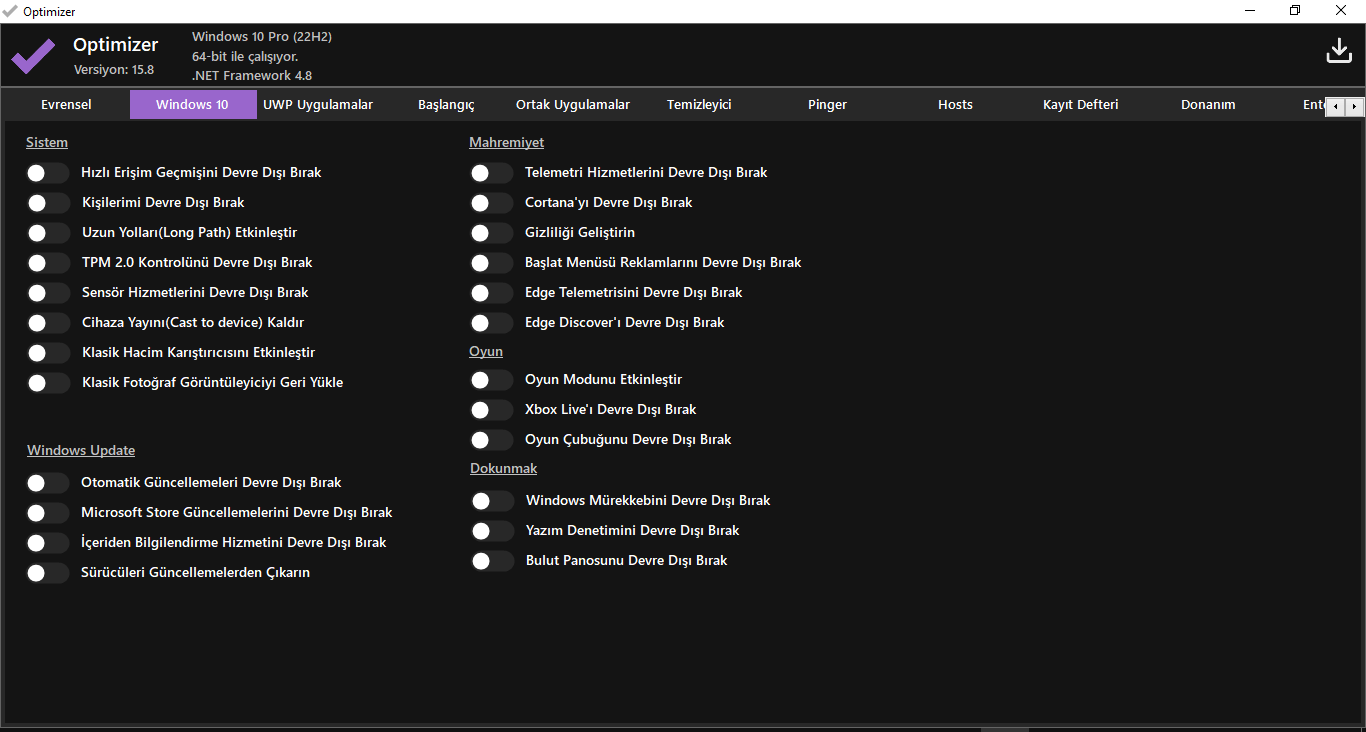Minimize the Optimizer window

(1250, 11)
